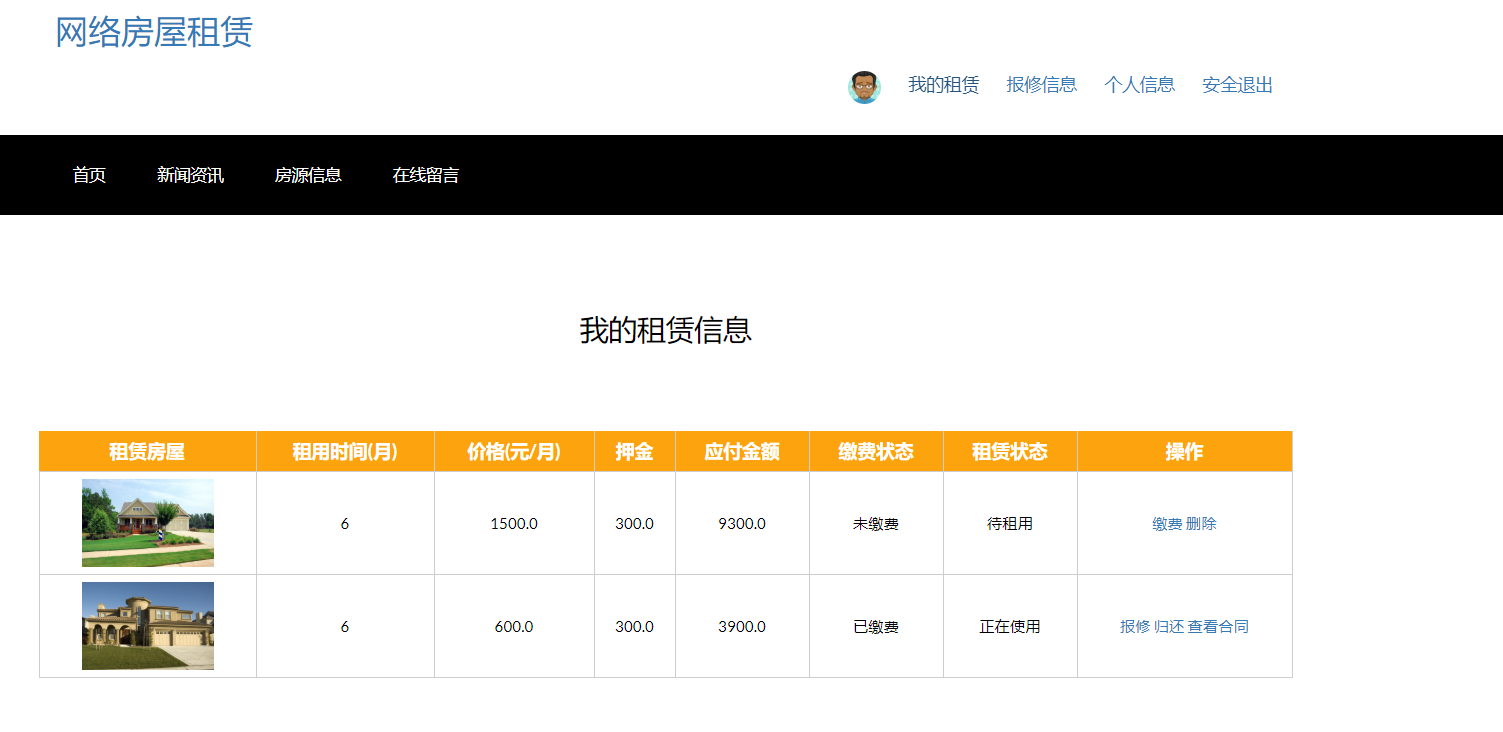The height and width of the screenshot is (732, 1503).
Task: Open 在线留言 navigation item
Action: [426, 175]
